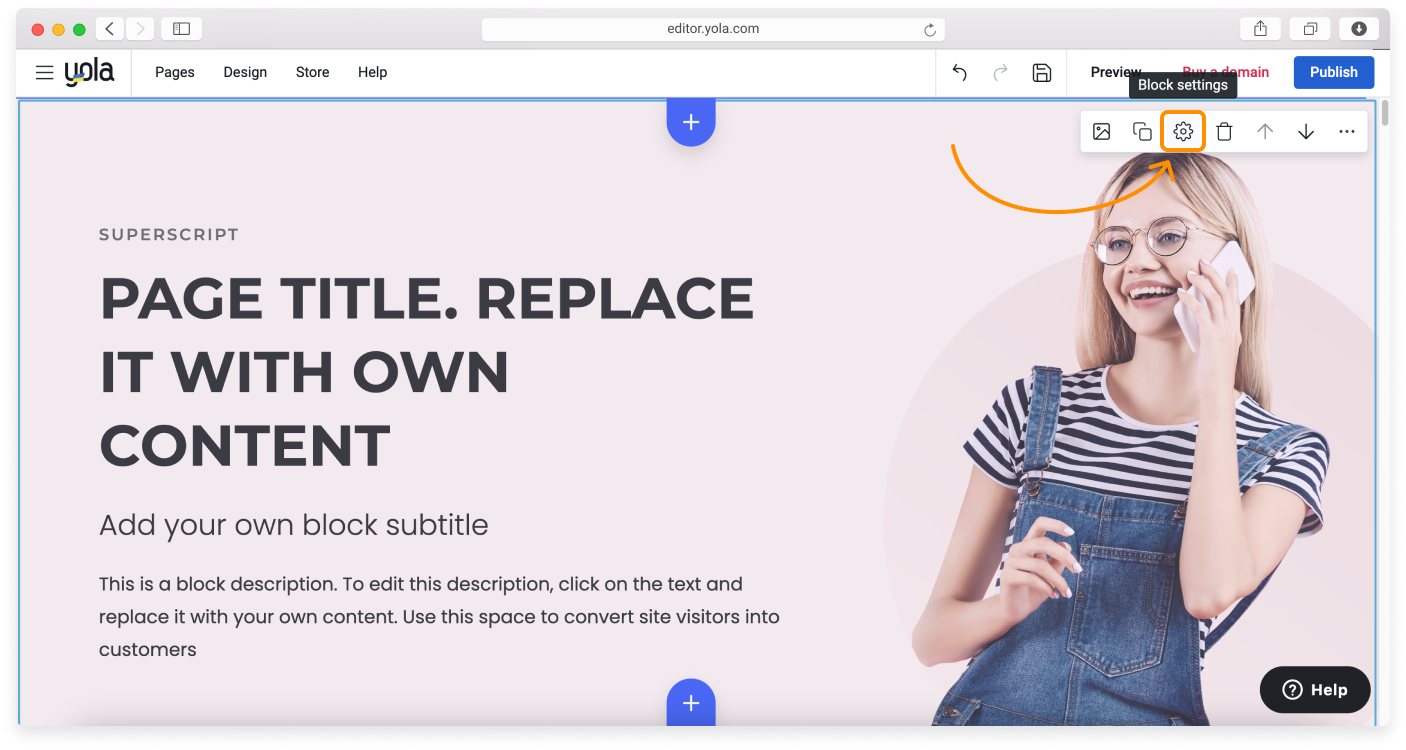Move block down with the down arrow
This screenshot has width=1406, height=750.
click(x=1306, y=132)
